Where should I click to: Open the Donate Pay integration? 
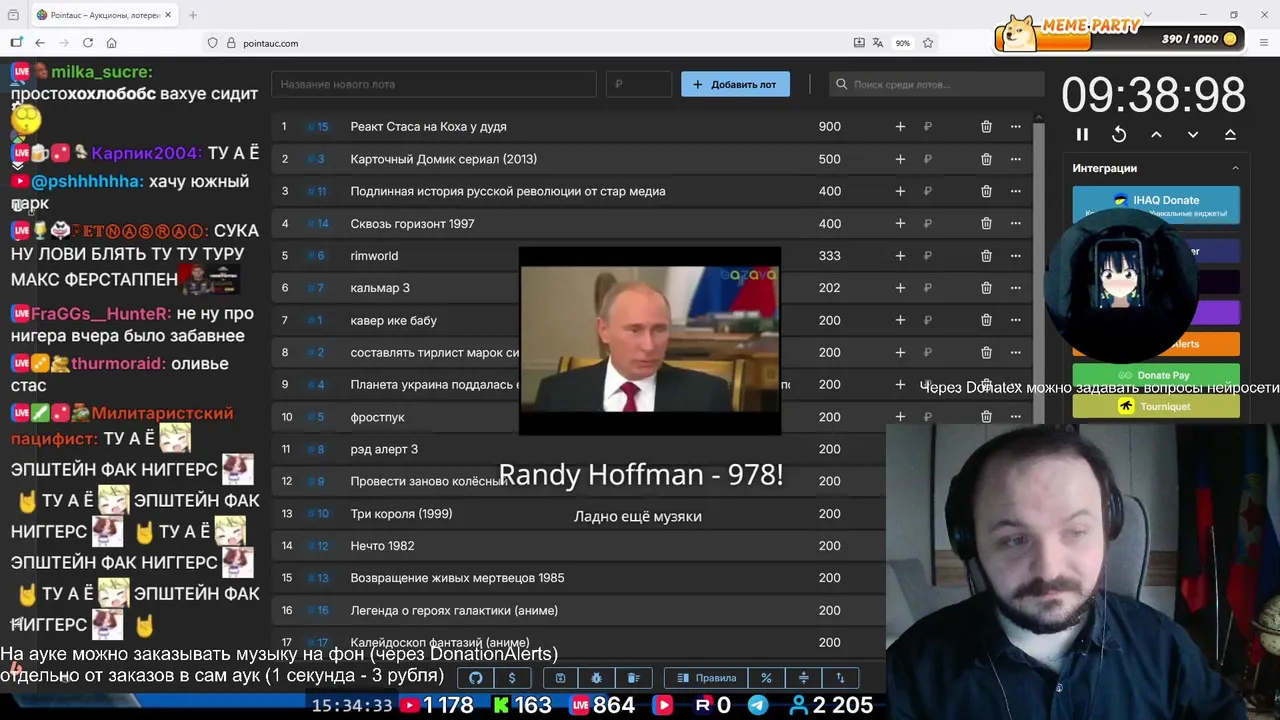click(x=1156, y=375)
